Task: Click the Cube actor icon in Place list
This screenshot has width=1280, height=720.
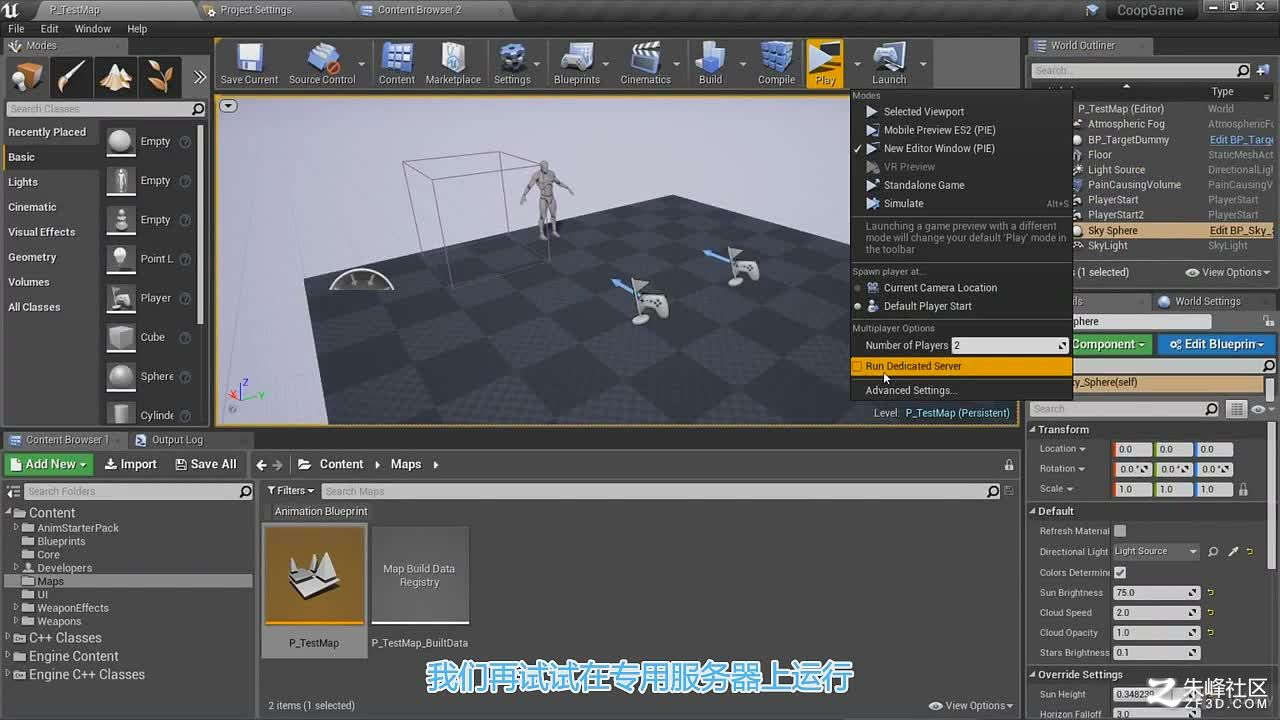Action: [x=121, y=337]
